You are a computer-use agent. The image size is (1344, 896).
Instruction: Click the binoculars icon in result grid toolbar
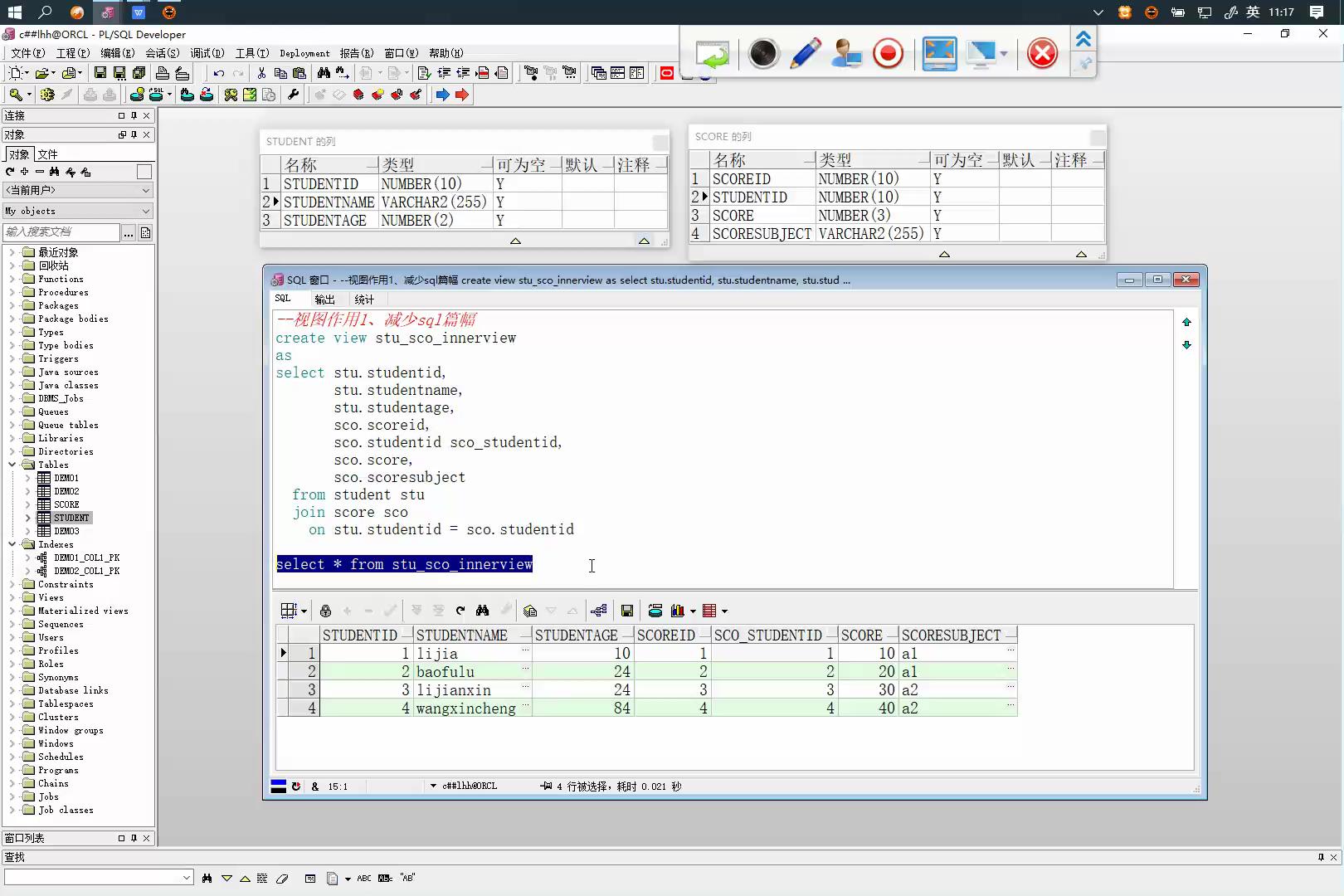tap(483, 611)
